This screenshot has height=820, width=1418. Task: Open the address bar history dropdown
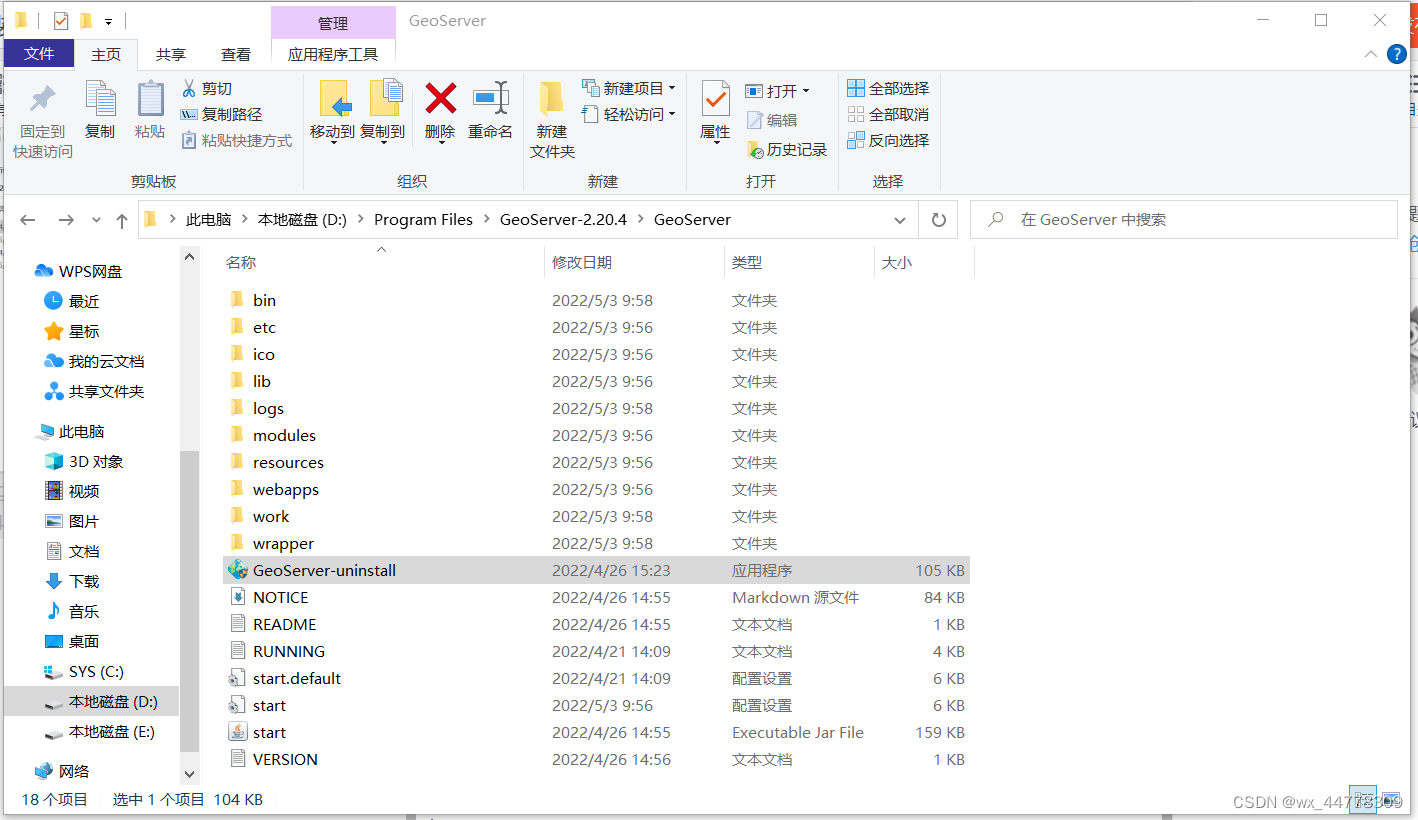tap(899, 220)
